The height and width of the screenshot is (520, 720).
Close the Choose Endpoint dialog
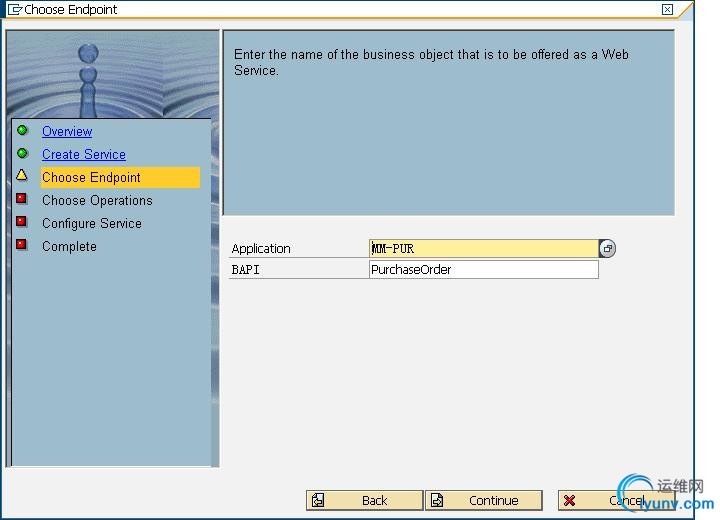tap(668, 9)
